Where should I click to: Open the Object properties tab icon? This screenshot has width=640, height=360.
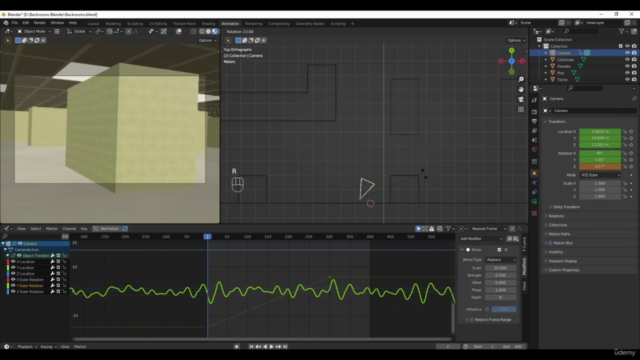(x=534, y=173)
